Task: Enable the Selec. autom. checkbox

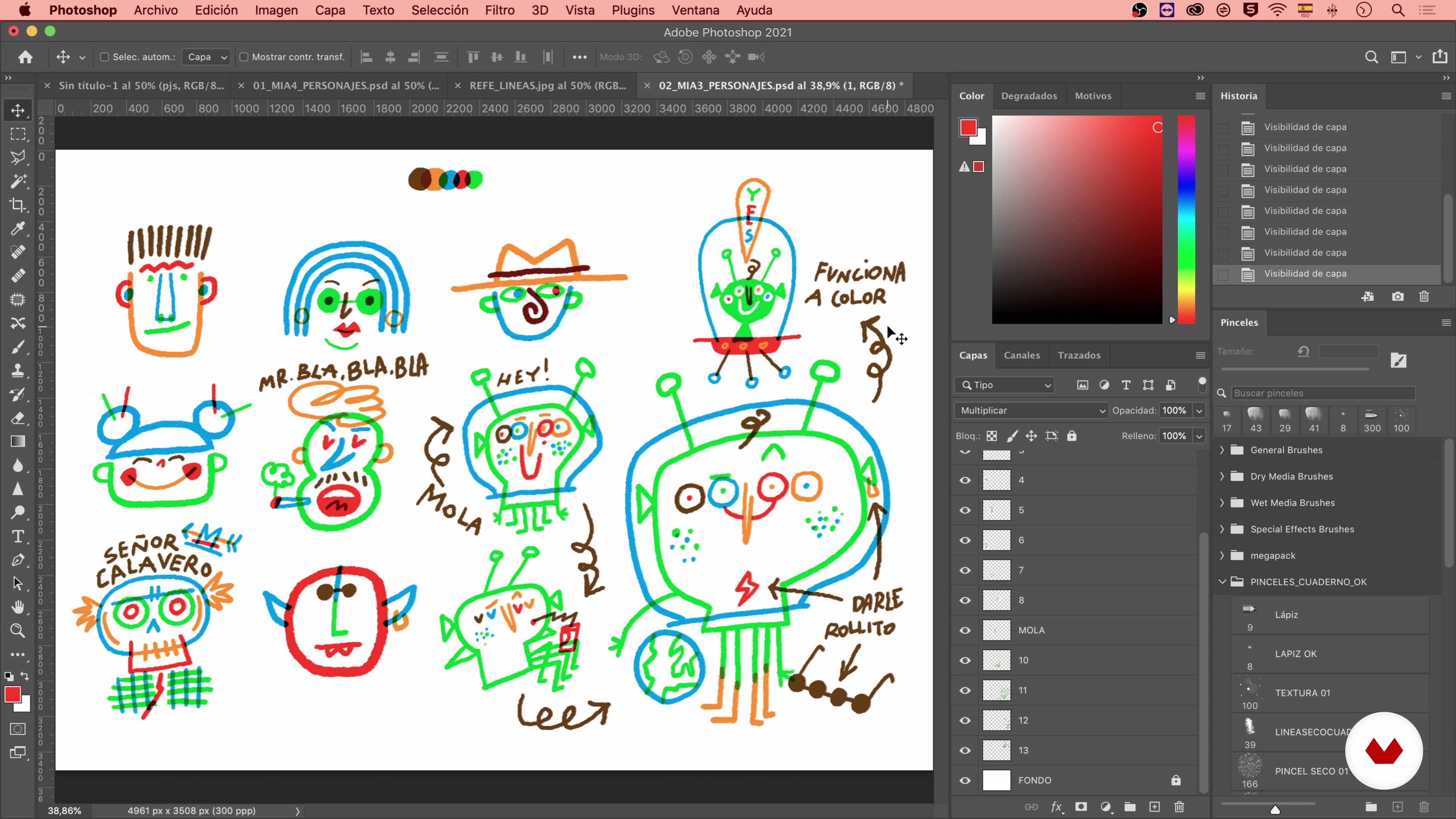Action: 105,56
